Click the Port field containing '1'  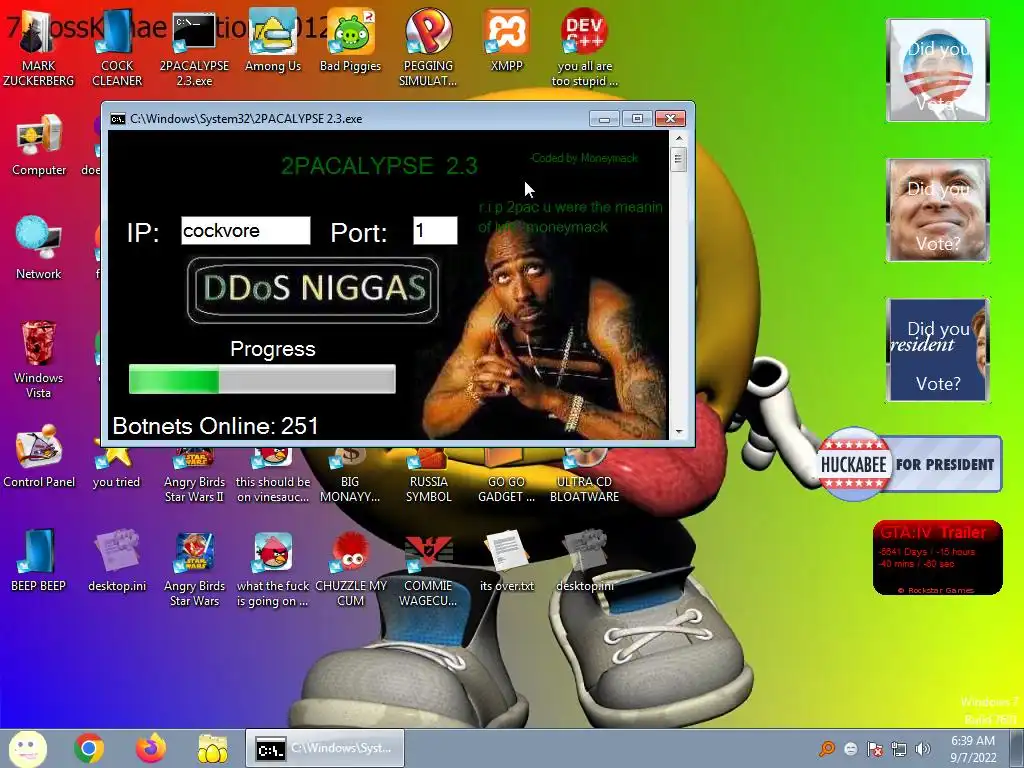435,231
